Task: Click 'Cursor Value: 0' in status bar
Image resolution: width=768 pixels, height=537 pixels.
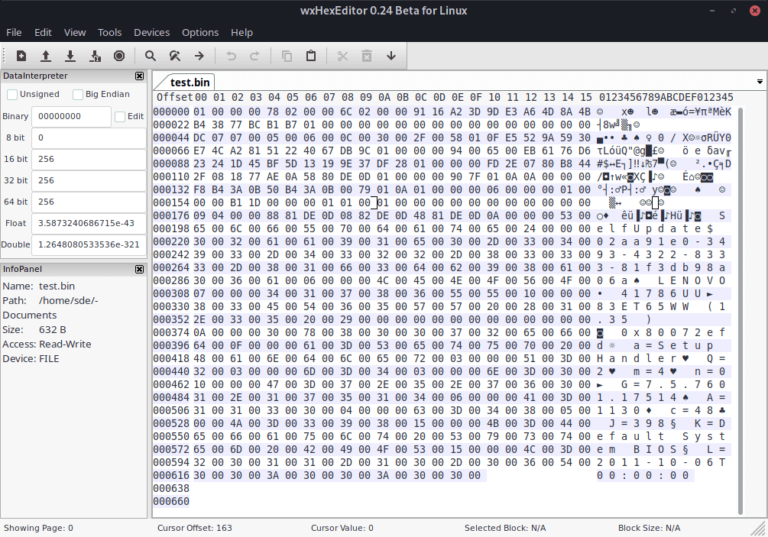Action: [342, 528]
